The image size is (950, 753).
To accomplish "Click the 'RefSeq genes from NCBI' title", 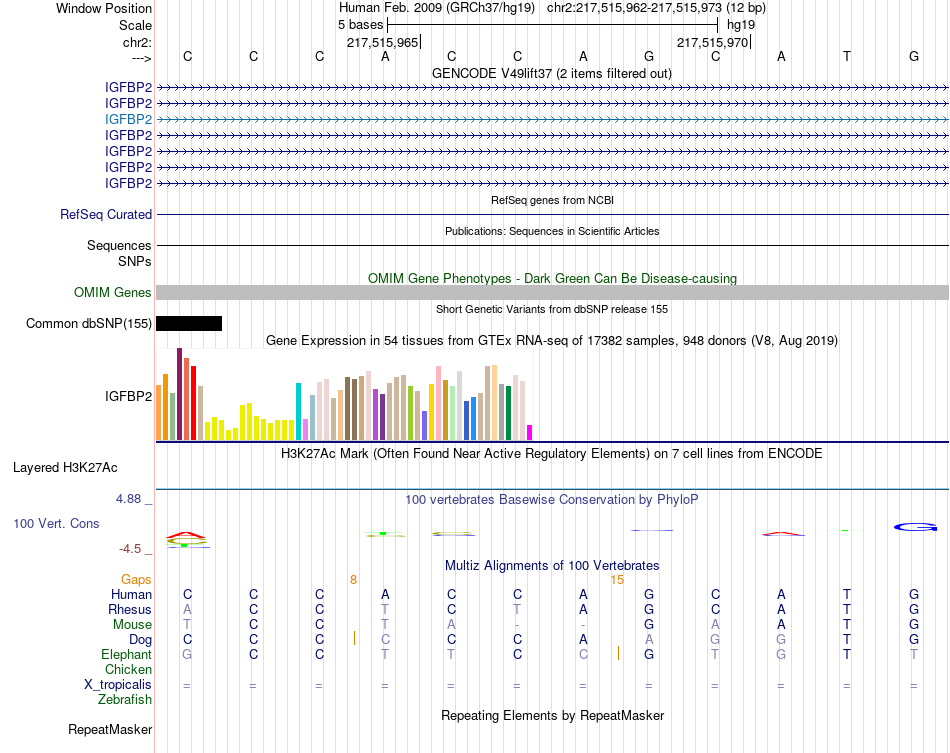I will click(x=552, y=201).
